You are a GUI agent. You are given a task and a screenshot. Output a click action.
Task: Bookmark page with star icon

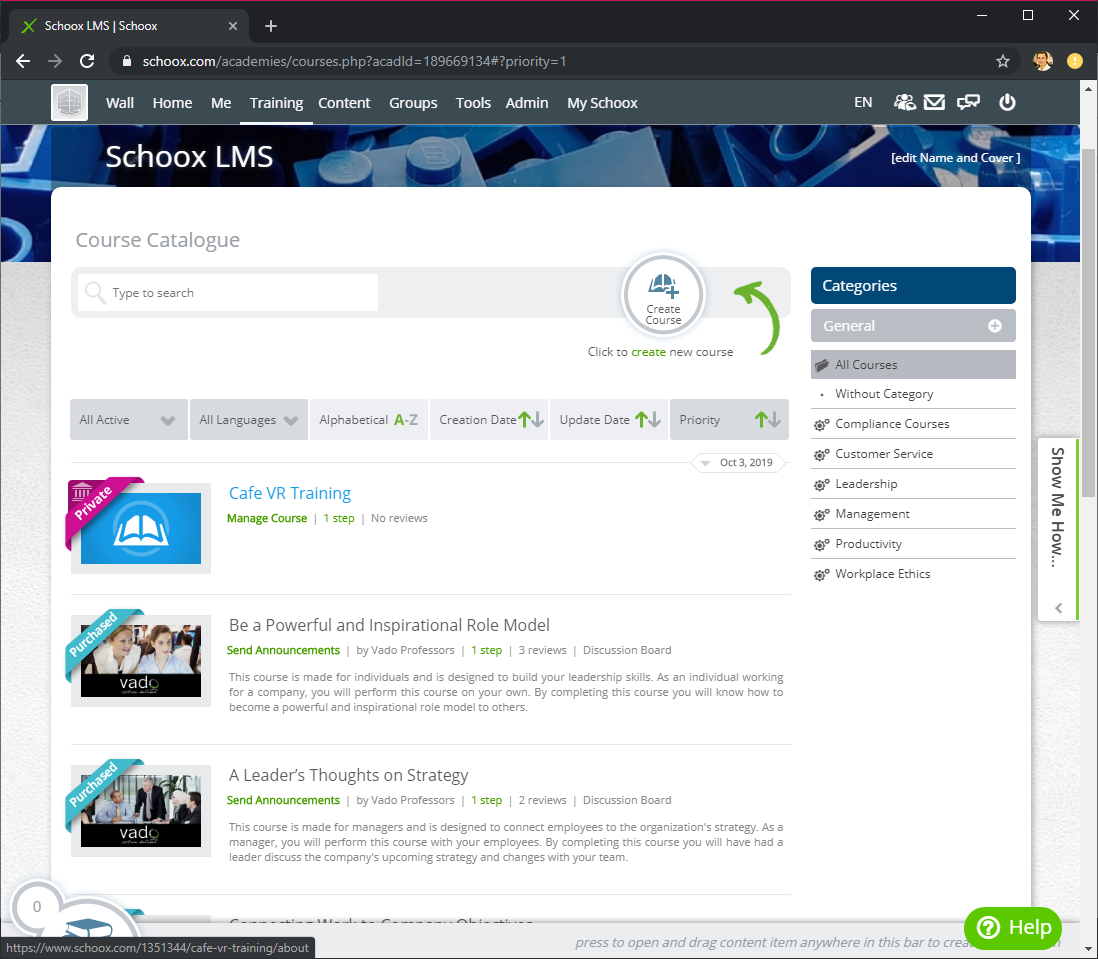tap(1003, 62)
